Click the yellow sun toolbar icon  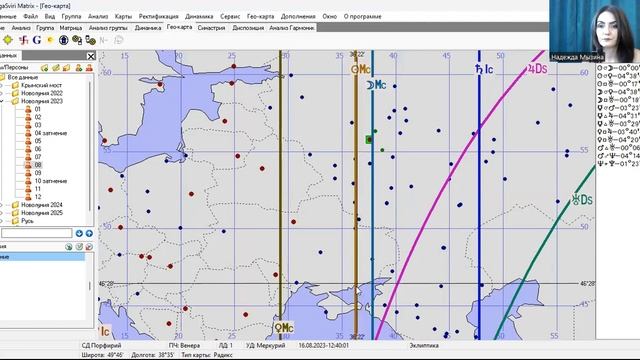point(50,40)
